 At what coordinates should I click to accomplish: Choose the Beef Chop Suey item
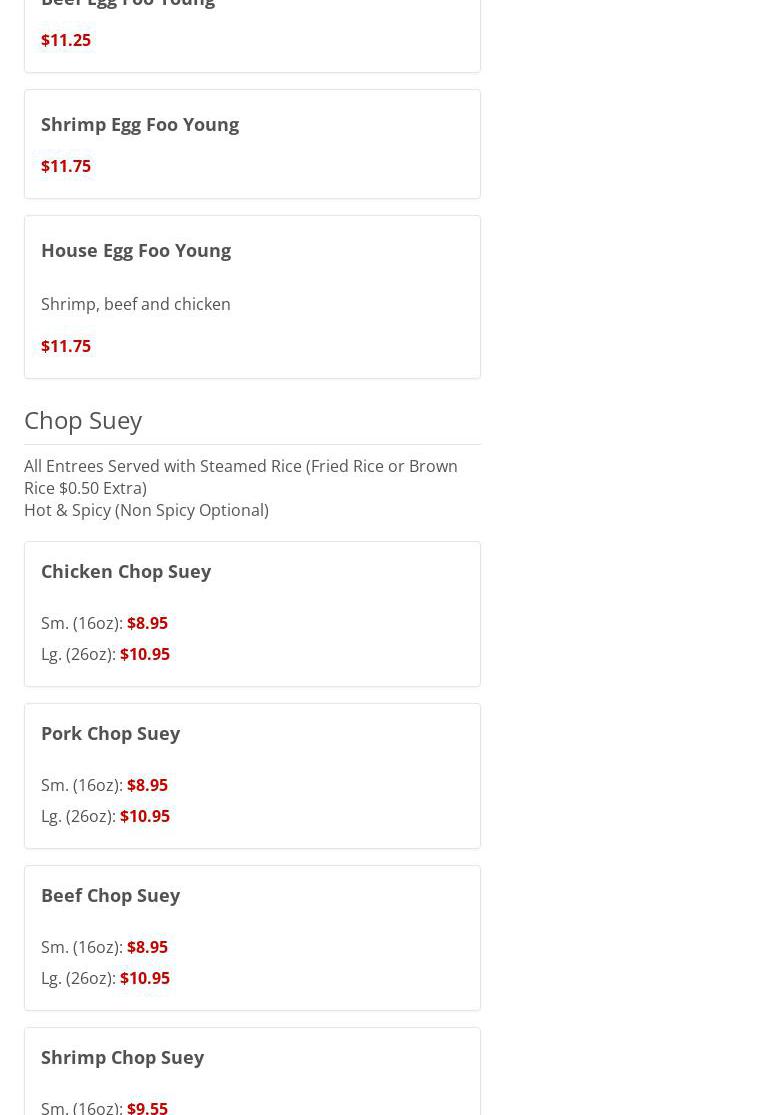[110, 895]
